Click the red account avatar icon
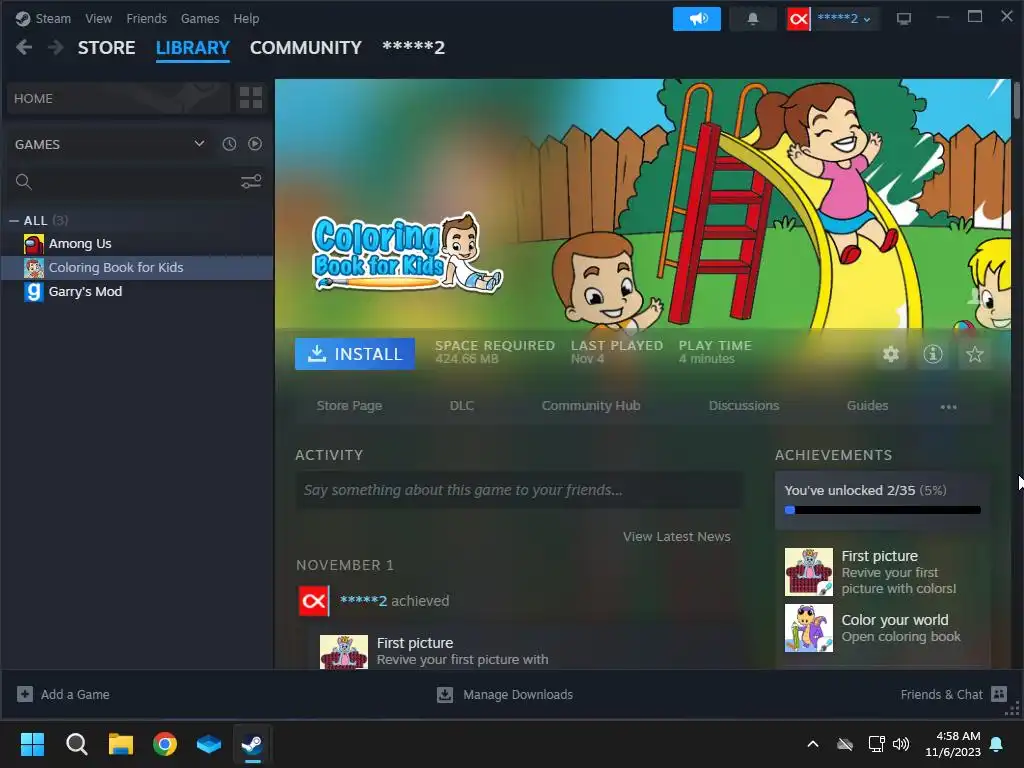Screen dimensions: 1024x768 [x=798, y=19]
